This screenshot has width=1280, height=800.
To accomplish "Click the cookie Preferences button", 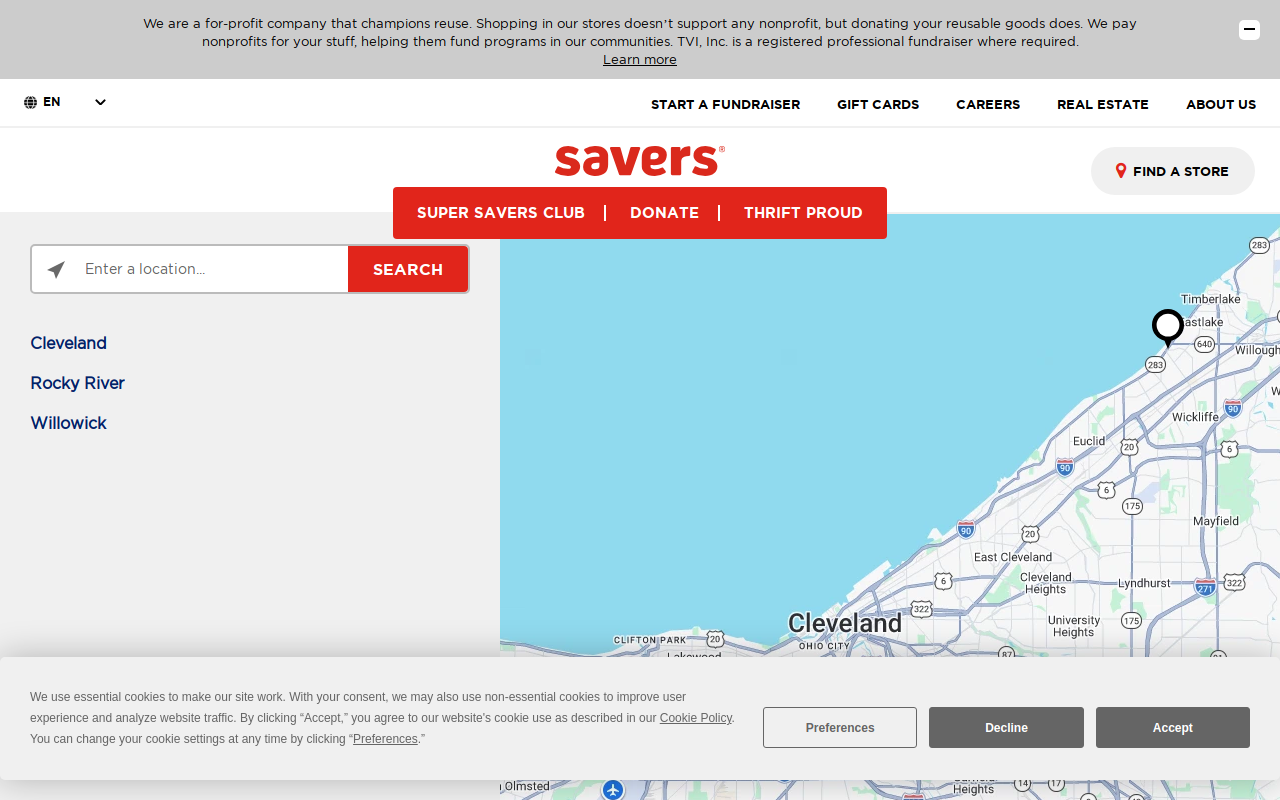I will pos(840,728).
